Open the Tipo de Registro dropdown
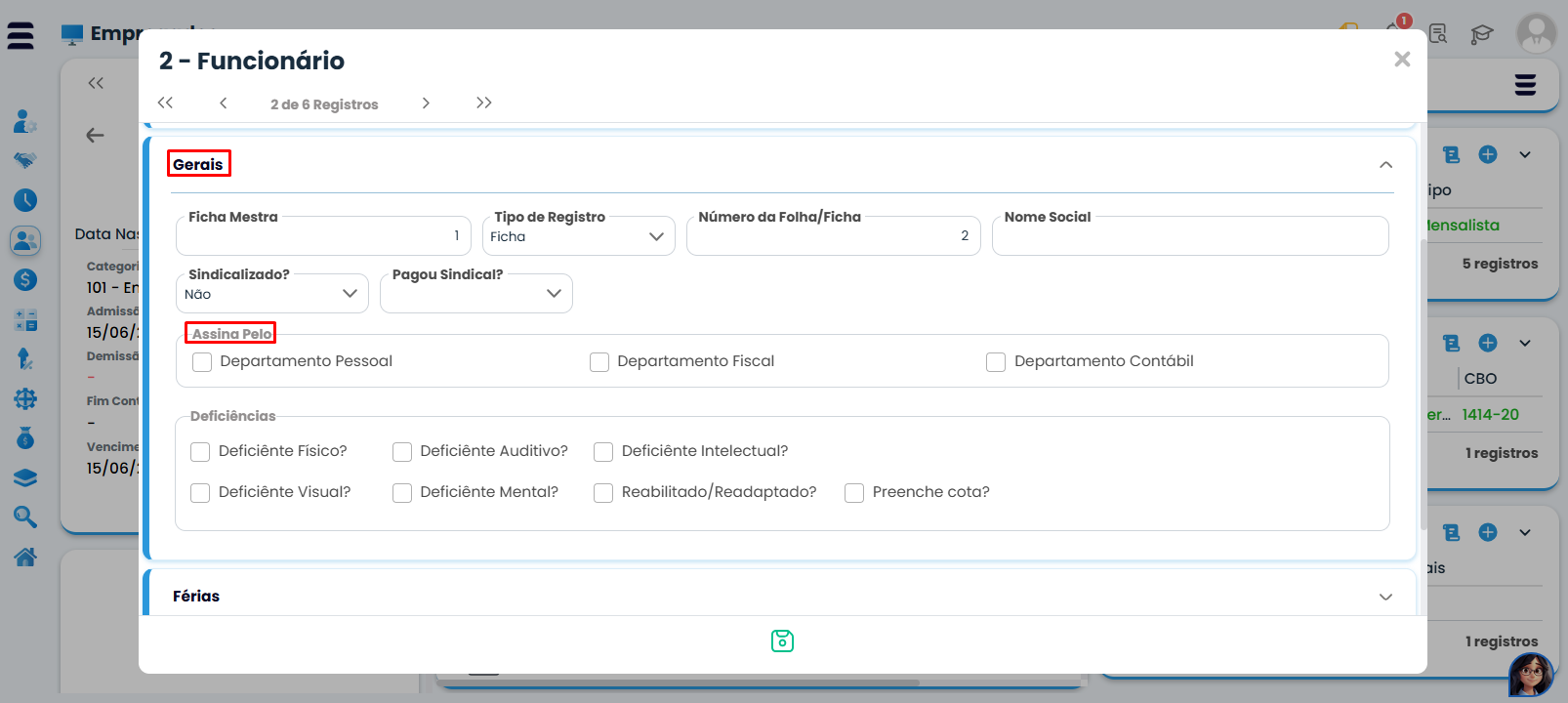The height and width of the screenshot is (703, 1568). coord(578,237)
